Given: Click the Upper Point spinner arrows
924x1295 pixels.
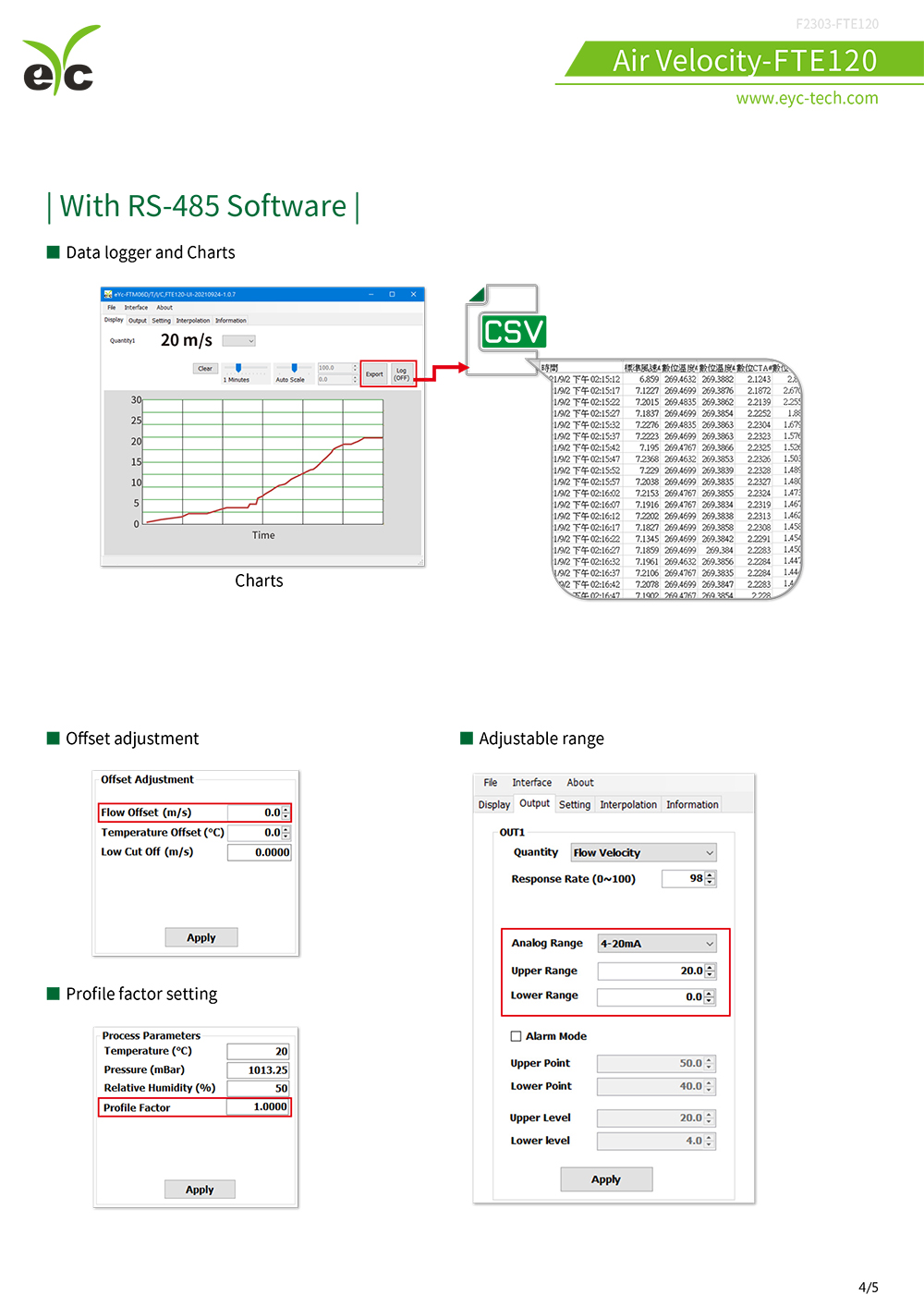Looking at the screenshot, I should pos(710,1063).
